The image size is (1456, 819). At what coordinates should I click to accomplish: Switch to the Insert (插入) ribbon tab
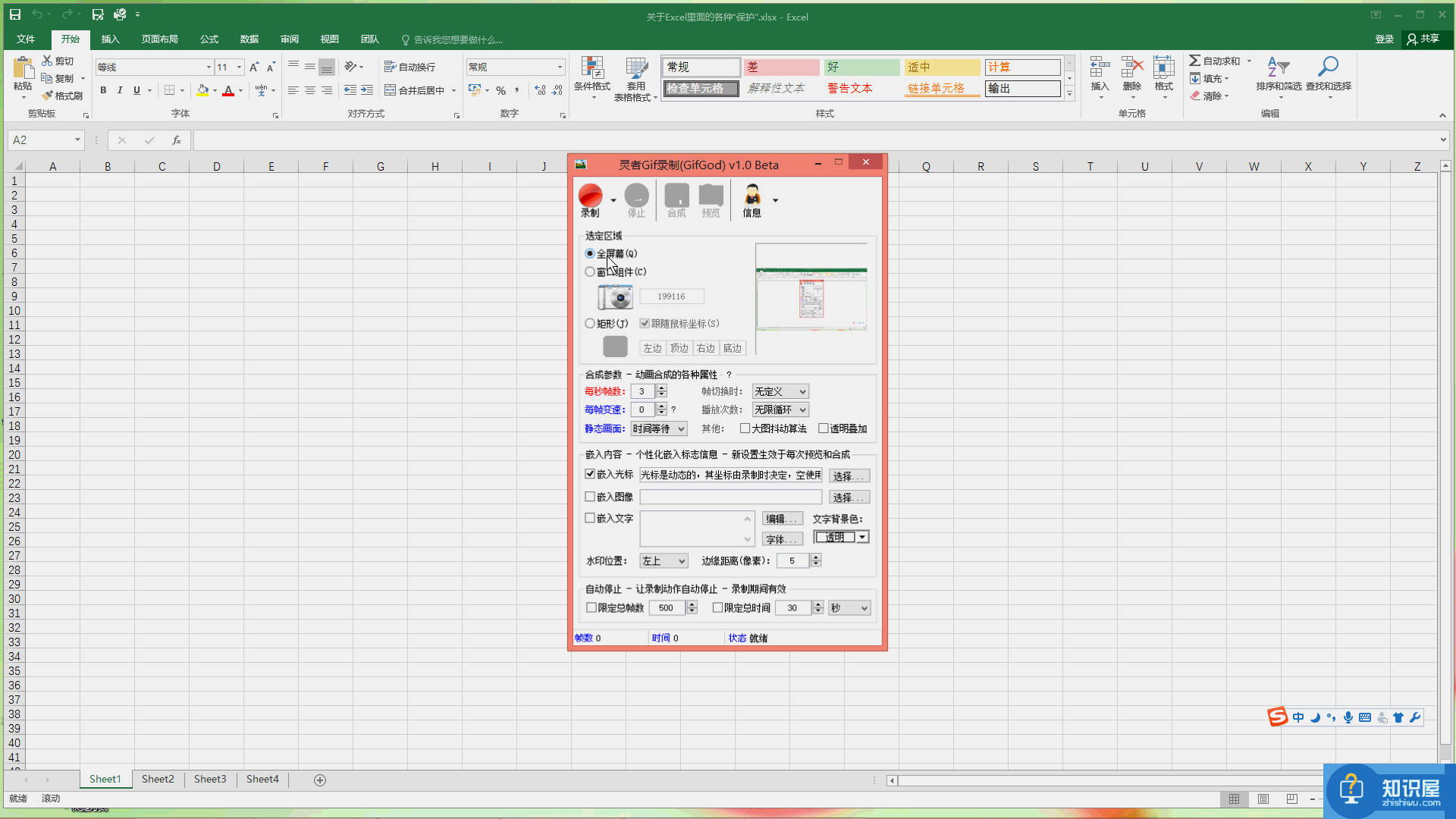click(x=110, y=39)
